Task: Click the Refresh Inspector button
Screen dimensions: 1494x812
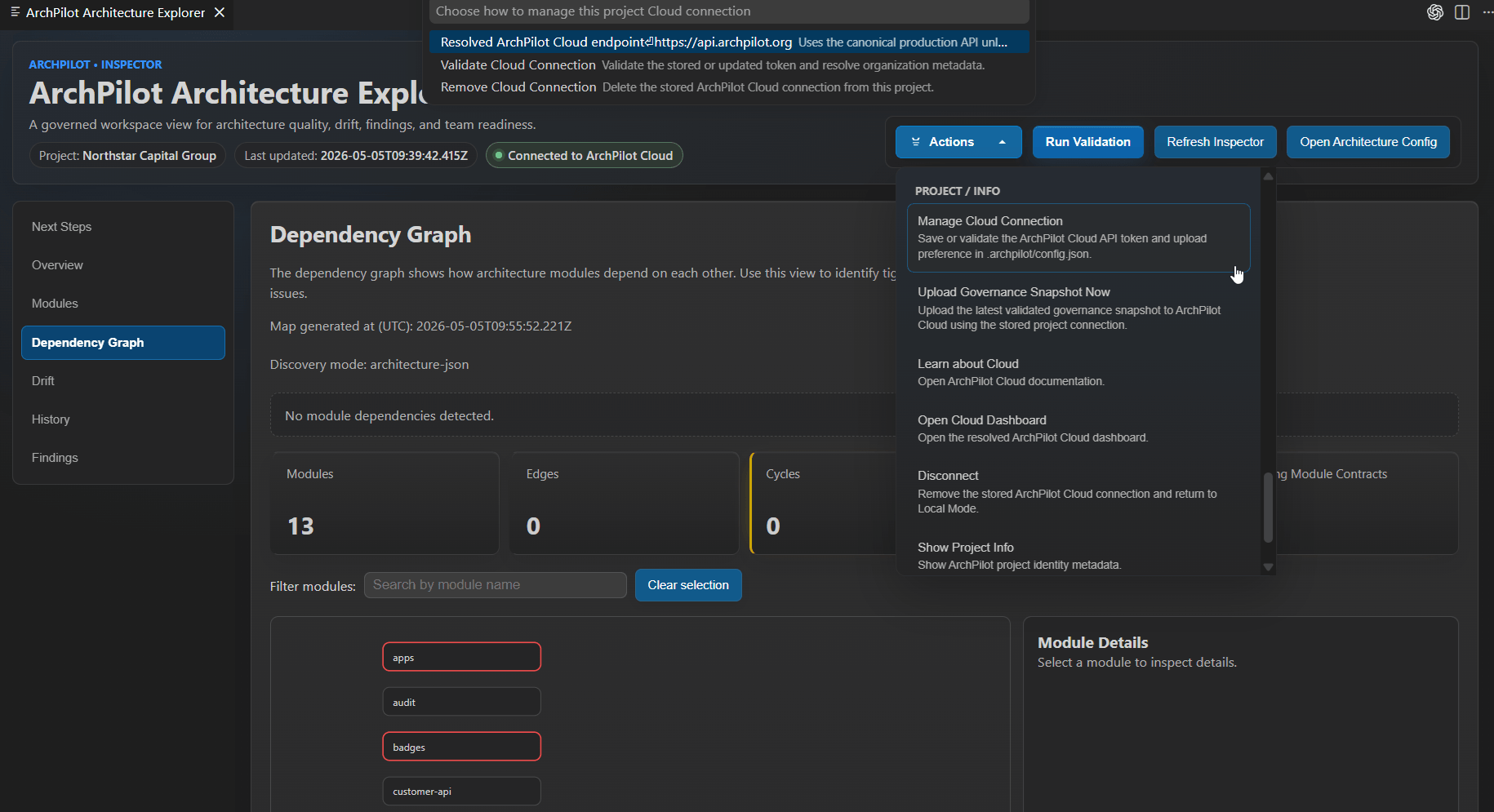Action: pos(1215,142)
